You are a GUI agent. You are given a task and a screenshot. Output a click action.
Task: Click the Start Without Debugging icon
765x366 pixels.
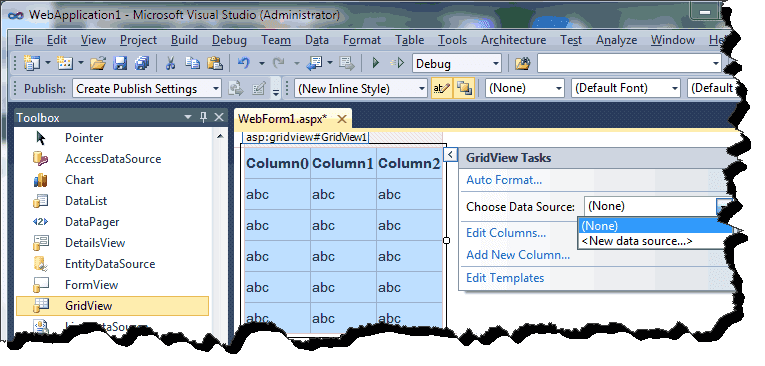click(398, 63)
